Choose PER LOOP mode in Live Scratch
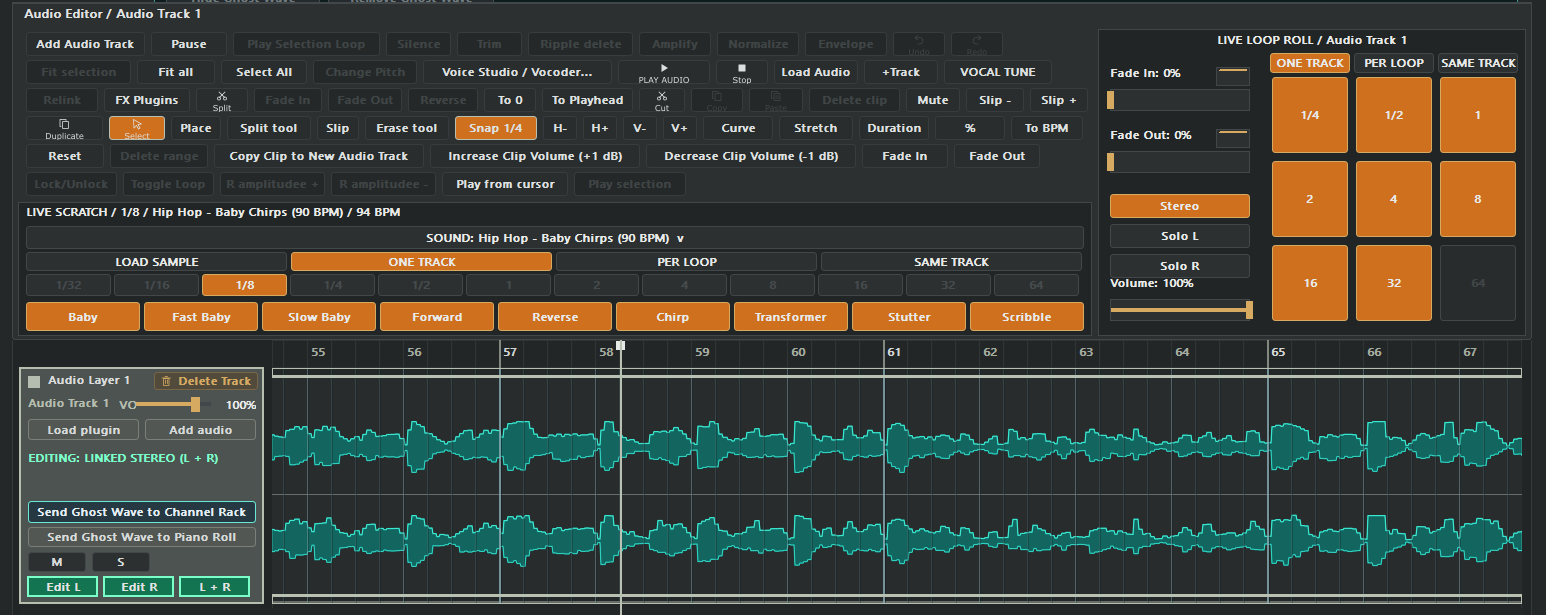The width and height of the screenshot is (1546, 615). [x=686, y=262]
